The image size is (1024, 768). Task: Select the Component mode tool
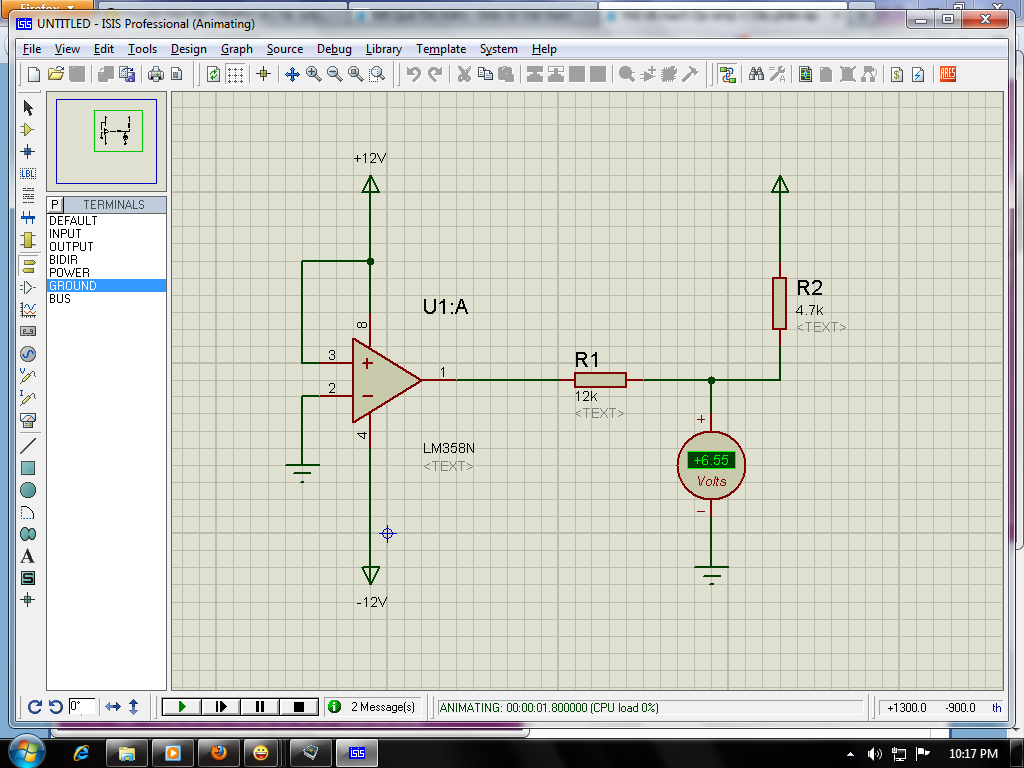pyautogui.click(x=28, y=130)
